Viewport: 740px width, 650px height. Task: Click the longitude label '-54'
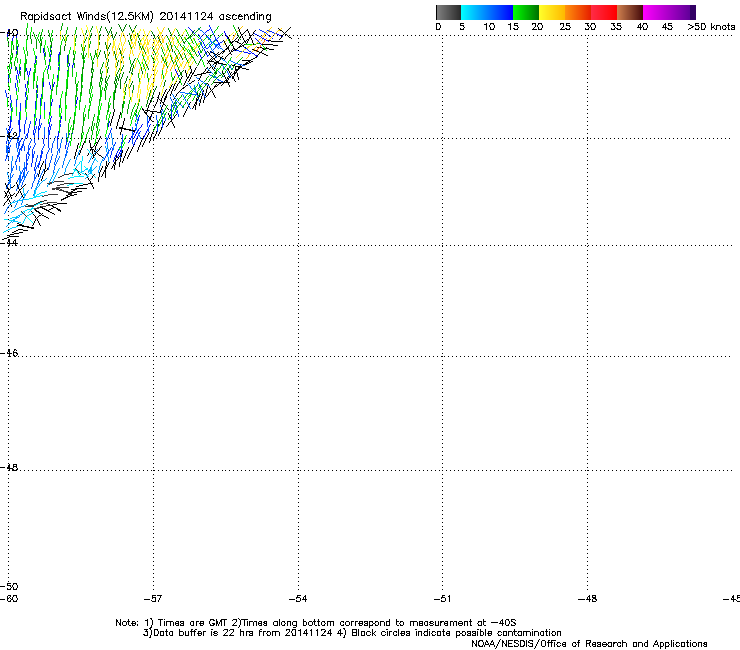(x=298, y=599)
